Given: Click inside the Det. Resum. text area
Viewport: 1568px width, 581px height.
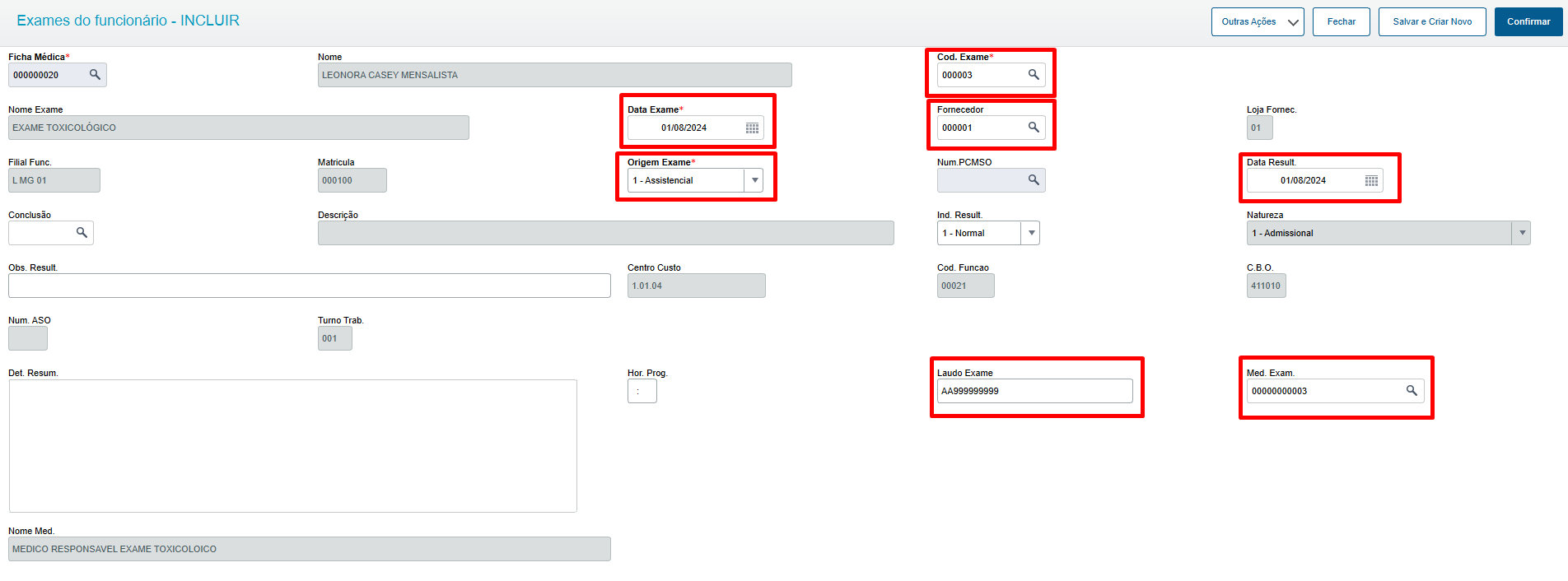Looking at the screenshot, I should (x=292, y=445).
